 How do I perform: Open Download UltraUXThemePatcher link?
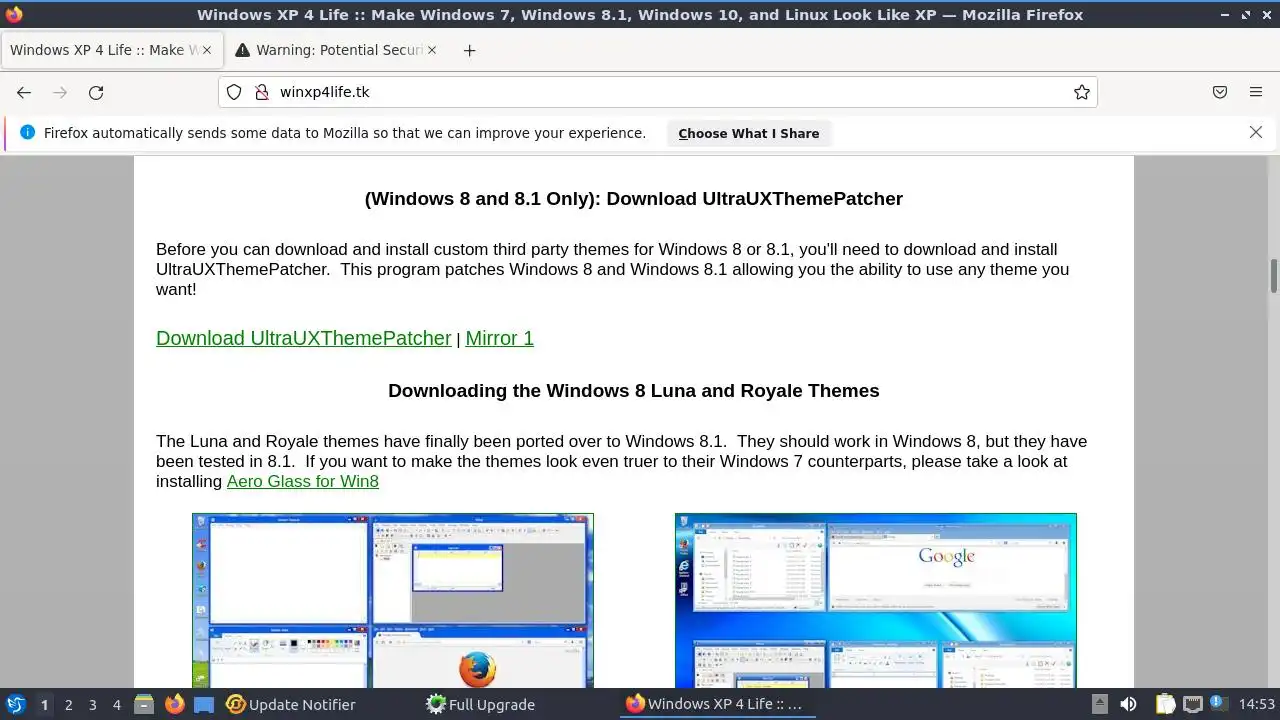coord(304,338)
